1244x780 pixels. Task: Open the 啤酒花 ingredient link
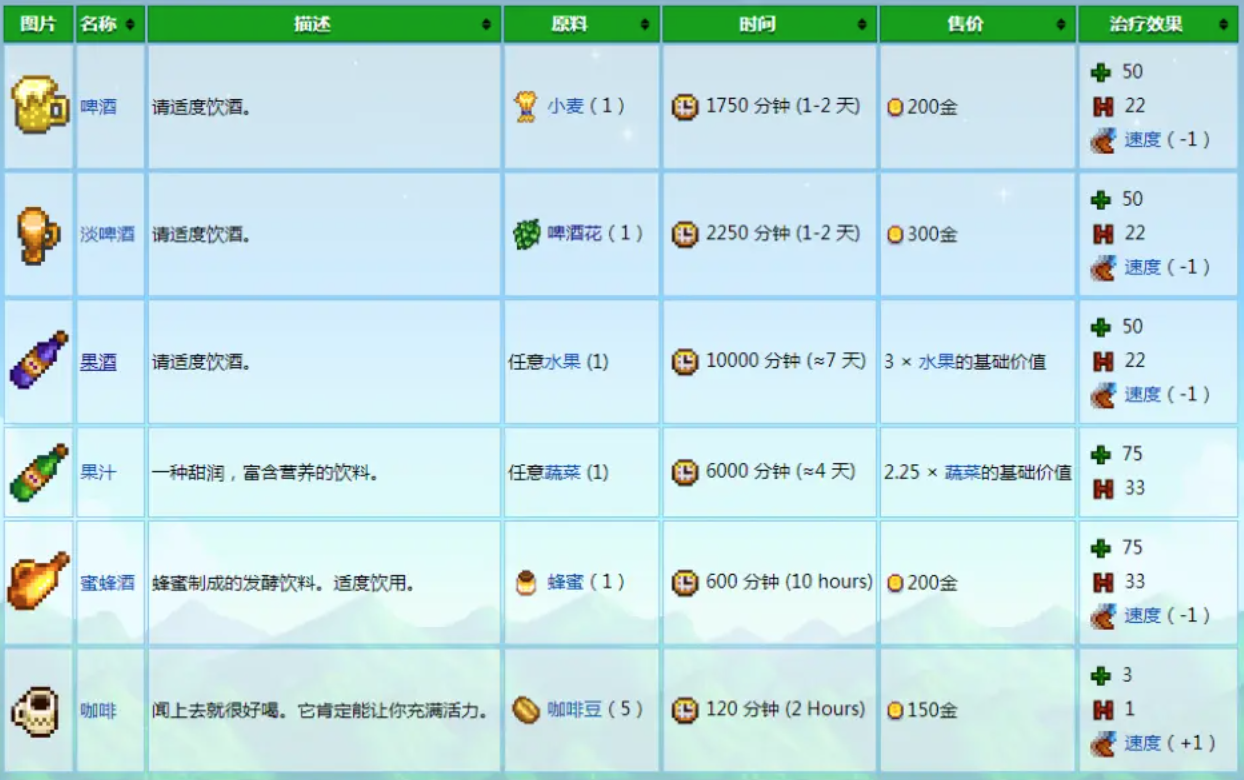click(574, 234)
